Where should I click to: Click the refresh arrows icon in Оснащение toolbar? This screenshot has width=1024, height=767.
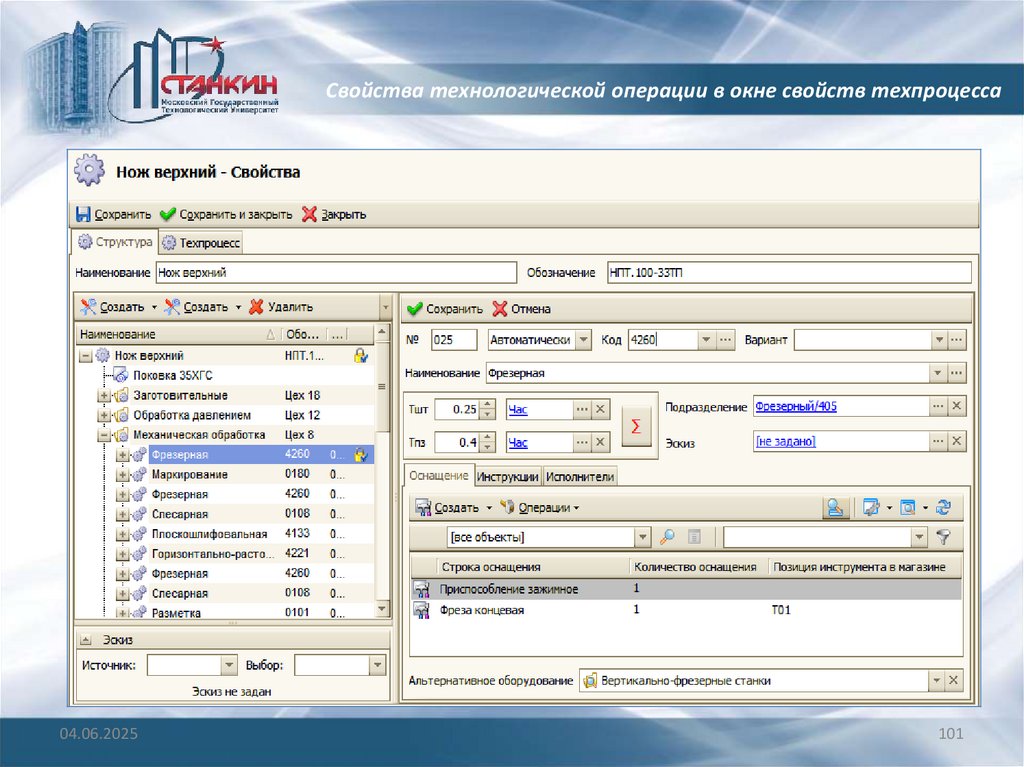point(942,508)
